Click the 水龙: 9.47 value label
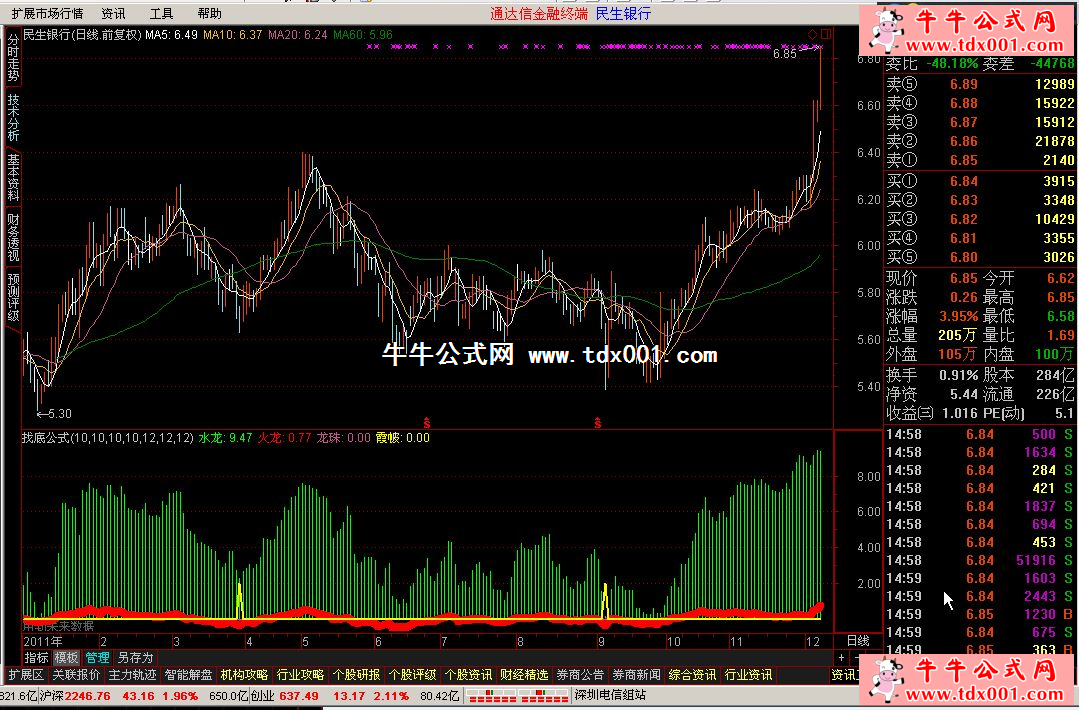Viewport: 1079px width, 710px height. click(225, 438)
